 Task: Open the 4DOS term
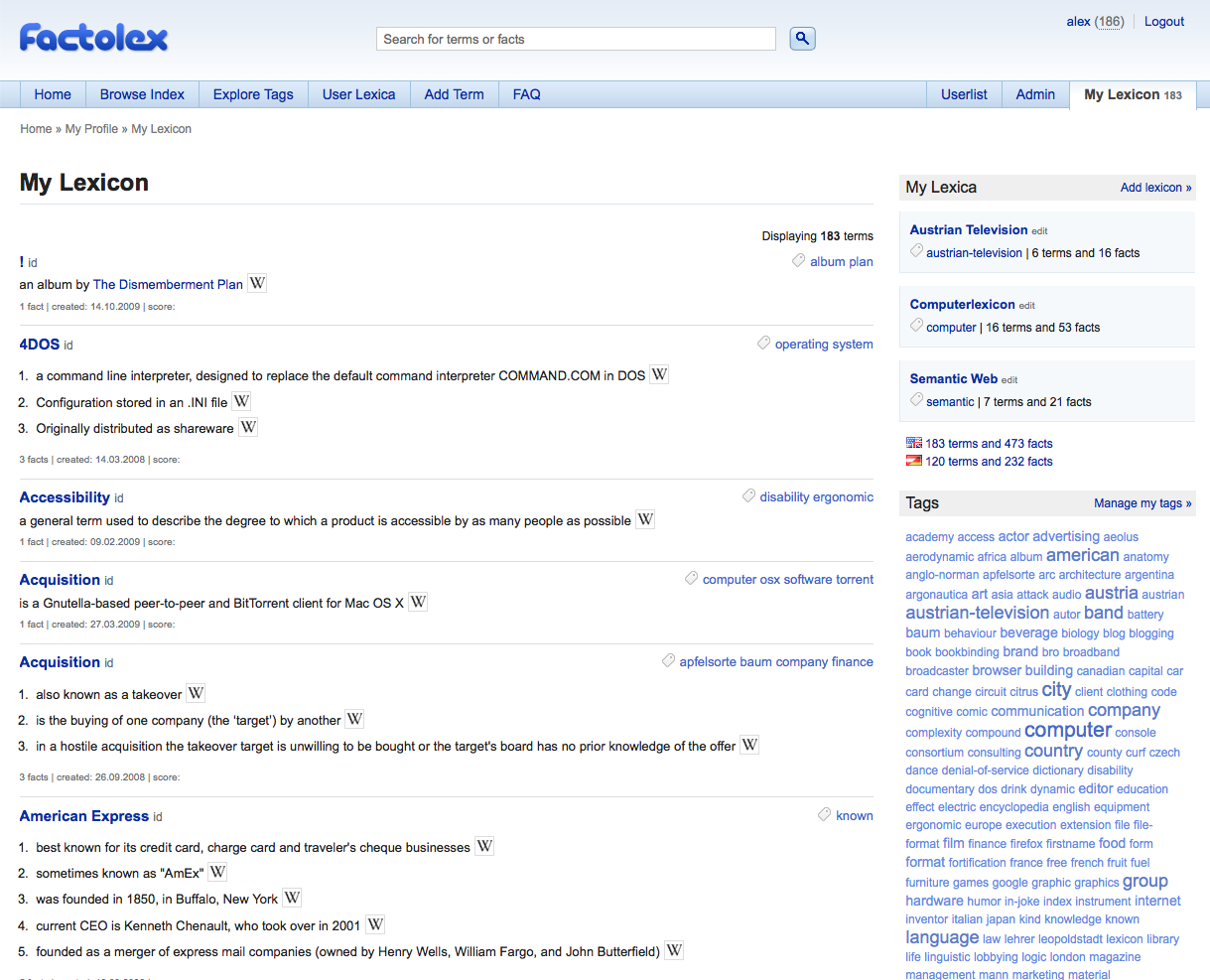click(x=40, y=344)
